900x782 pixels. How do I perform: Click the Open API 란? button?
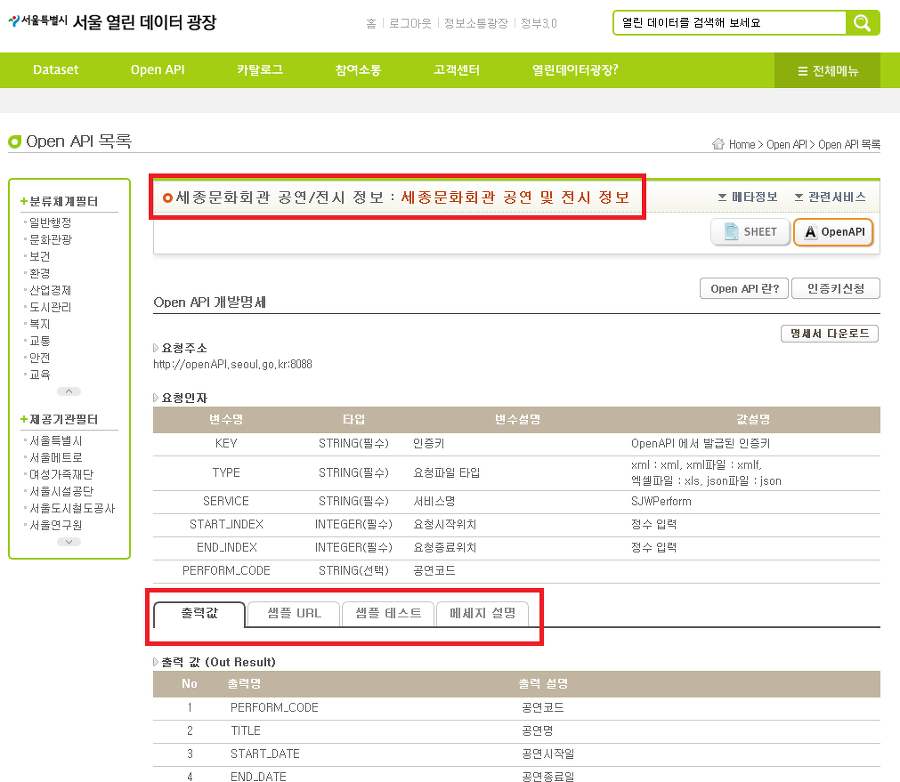pos(744,288)
